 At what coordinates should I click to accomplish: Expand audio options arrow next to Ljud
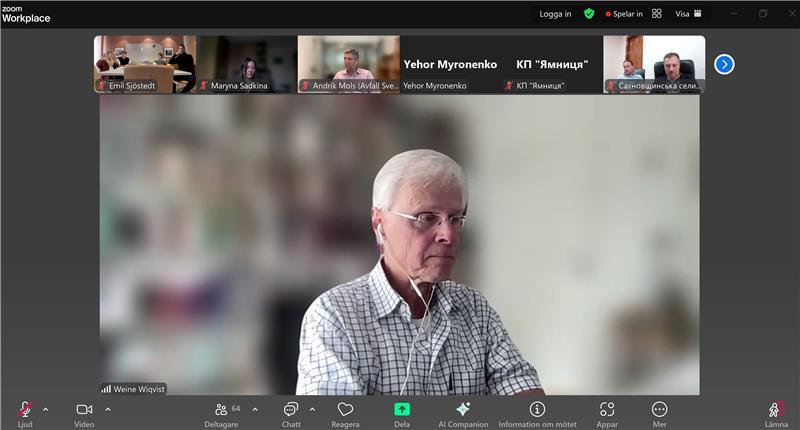45,409
